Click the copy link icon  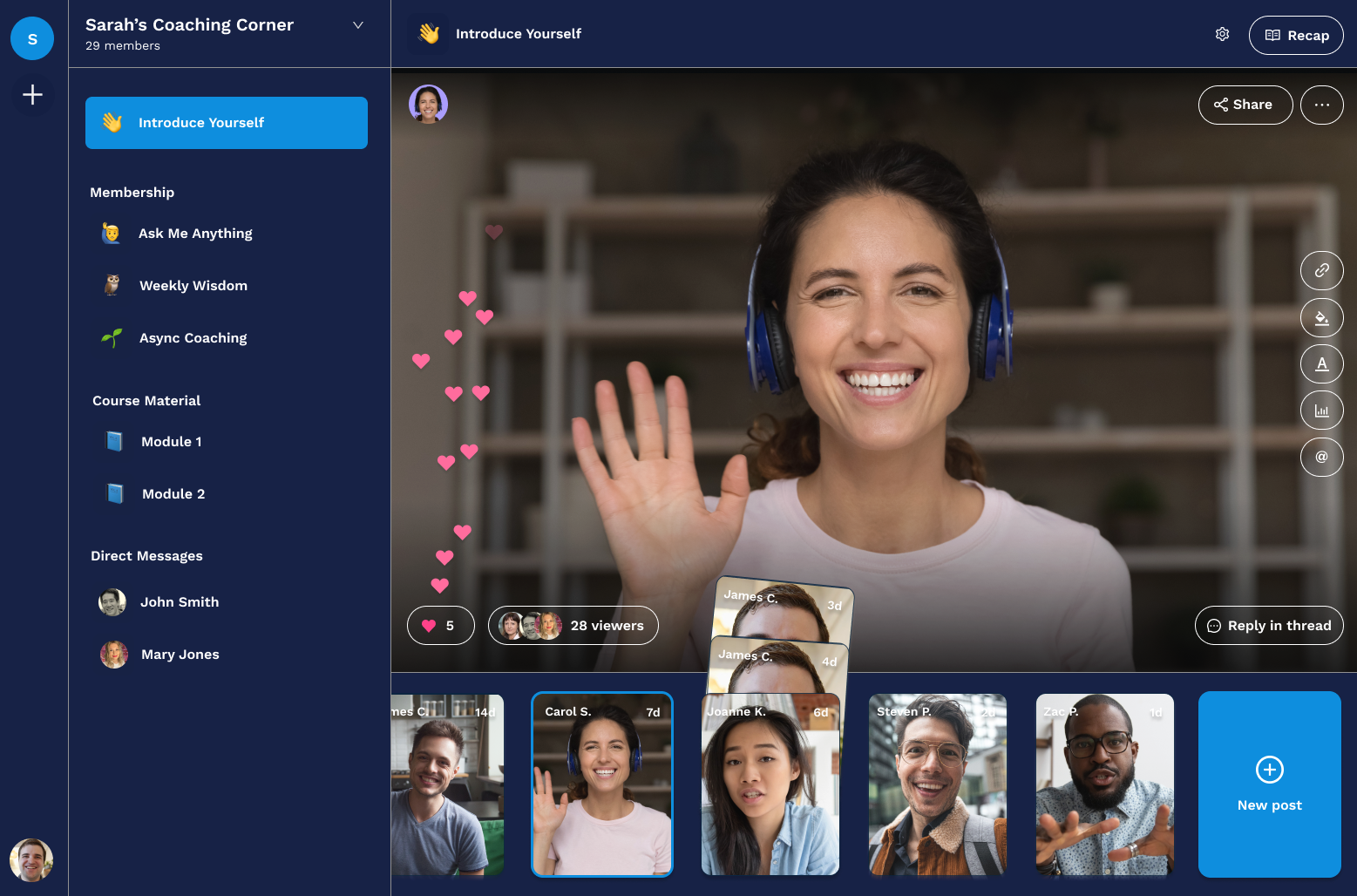pos(1322,270)
